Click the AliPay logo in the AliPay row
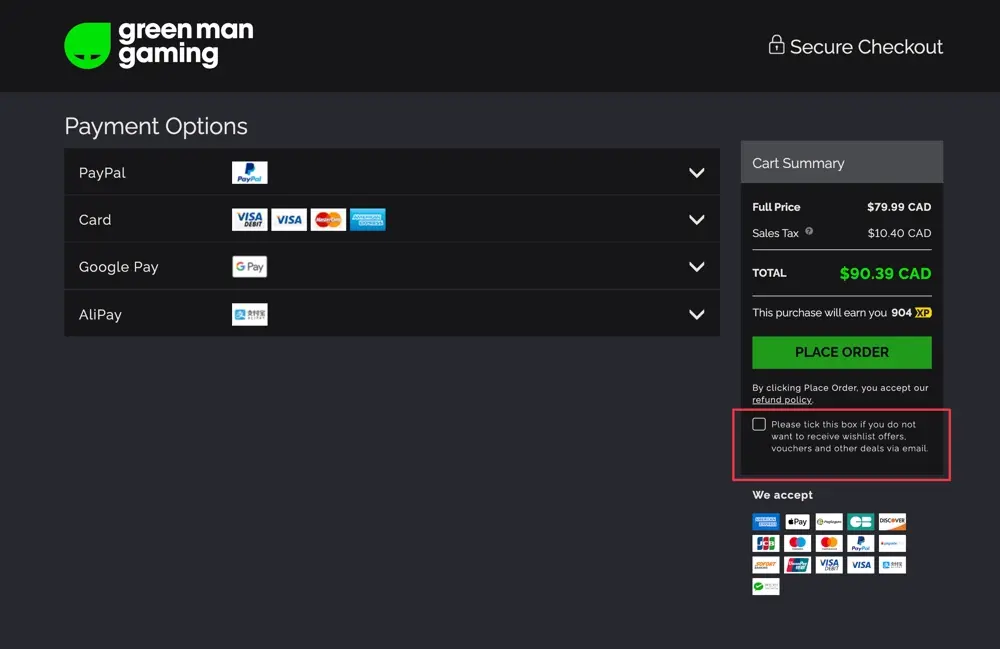 249,315
